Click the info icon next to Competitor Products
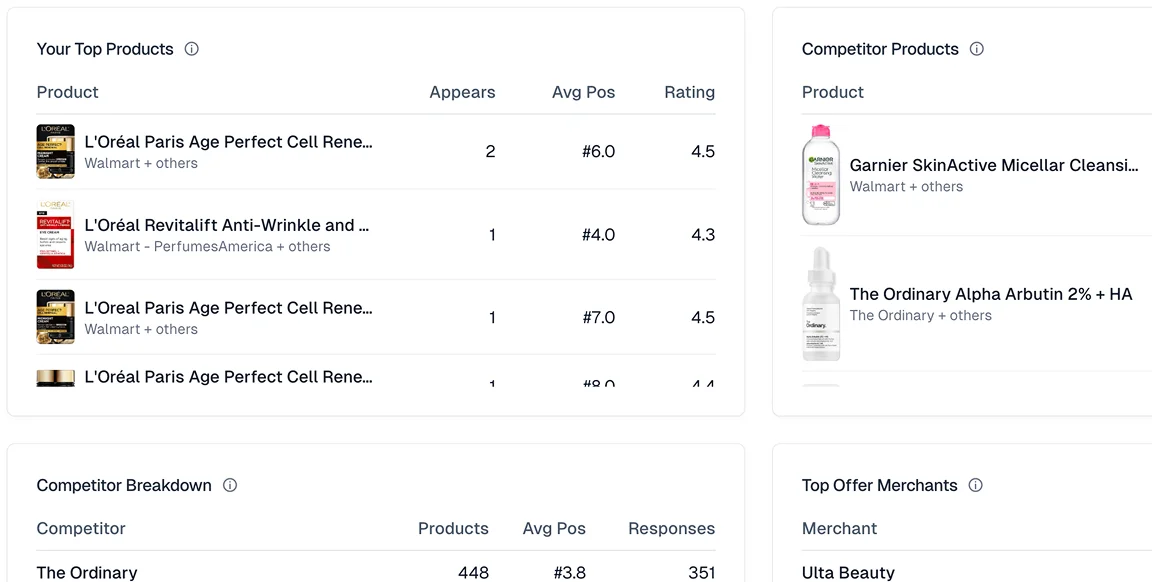 [975, 48]
